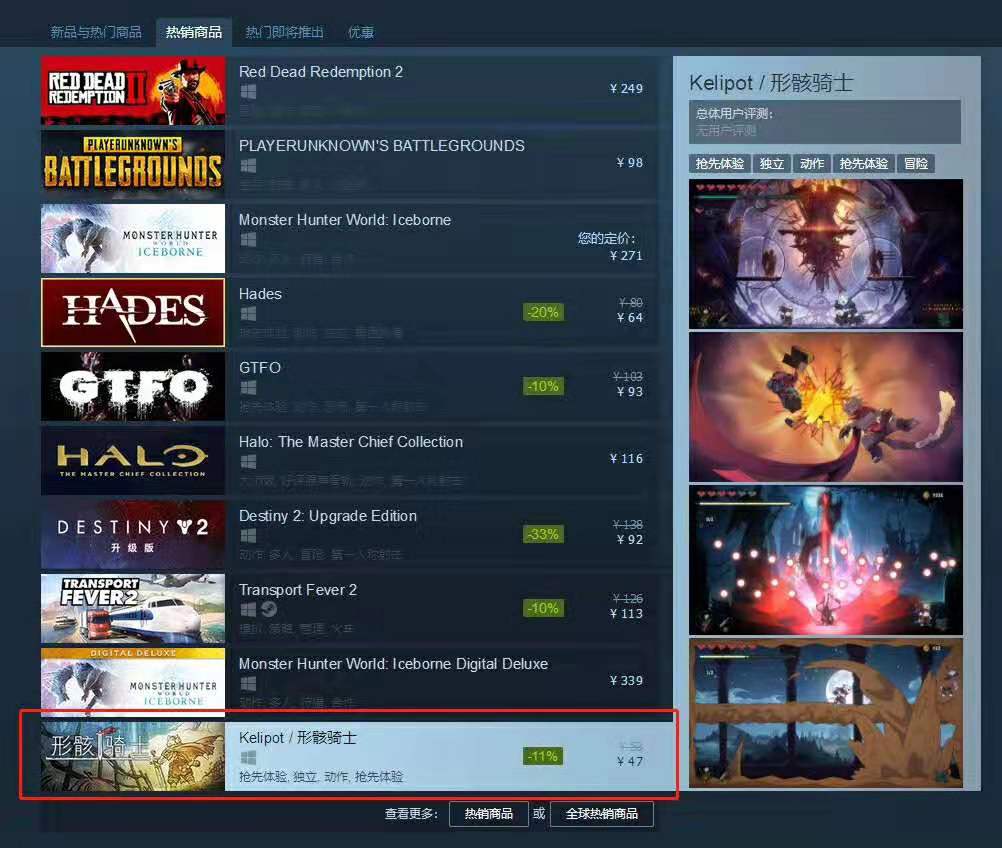This screenshot has height=848, width=1002.
Task: Open the Monster Hunter World: Iceborne Digital Deluxe title
Action: click(x=393, y=664)
